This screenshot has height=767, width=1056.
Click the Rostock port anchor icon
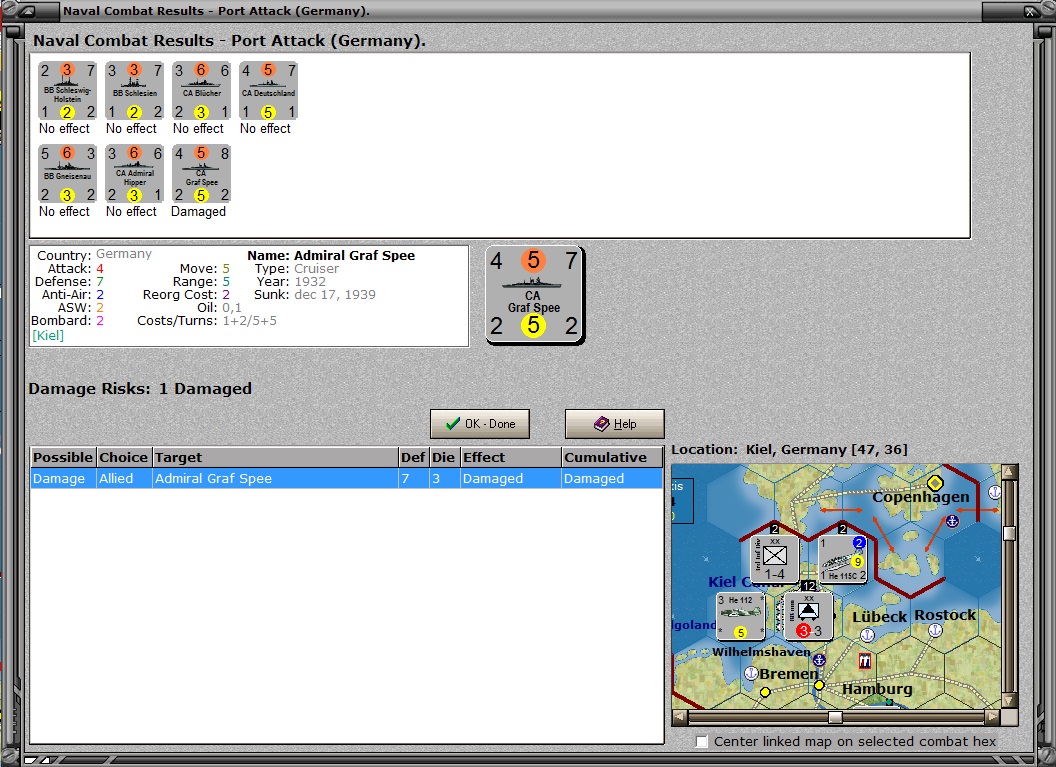click(935, 630)
